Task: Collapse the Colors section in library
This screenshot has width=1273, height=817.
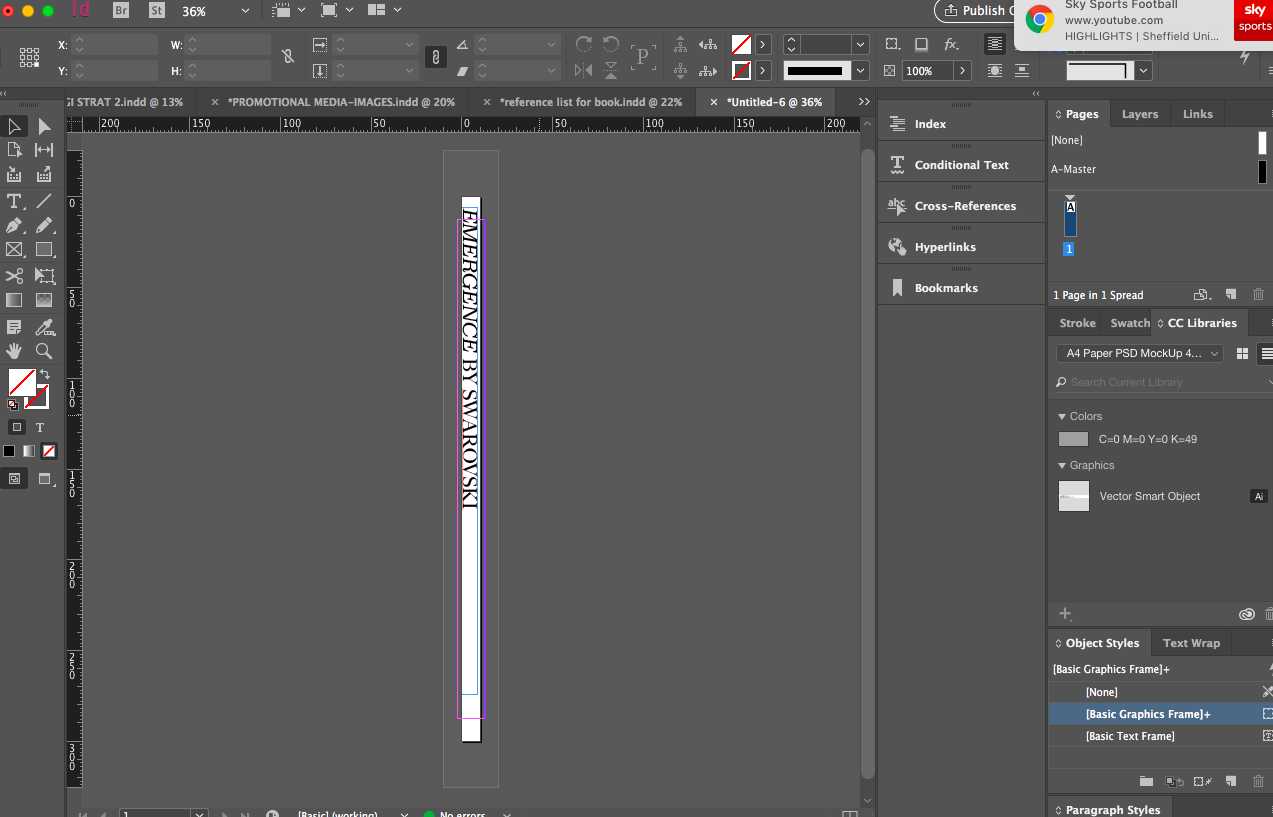Action: tap(1062, 416)
